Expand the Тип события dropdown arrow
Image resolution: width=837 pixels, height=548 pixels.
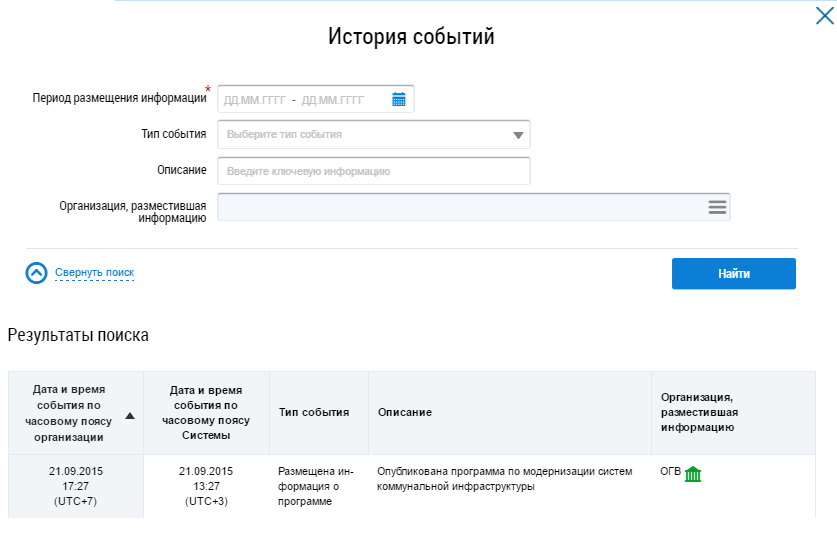click(517, 135)
